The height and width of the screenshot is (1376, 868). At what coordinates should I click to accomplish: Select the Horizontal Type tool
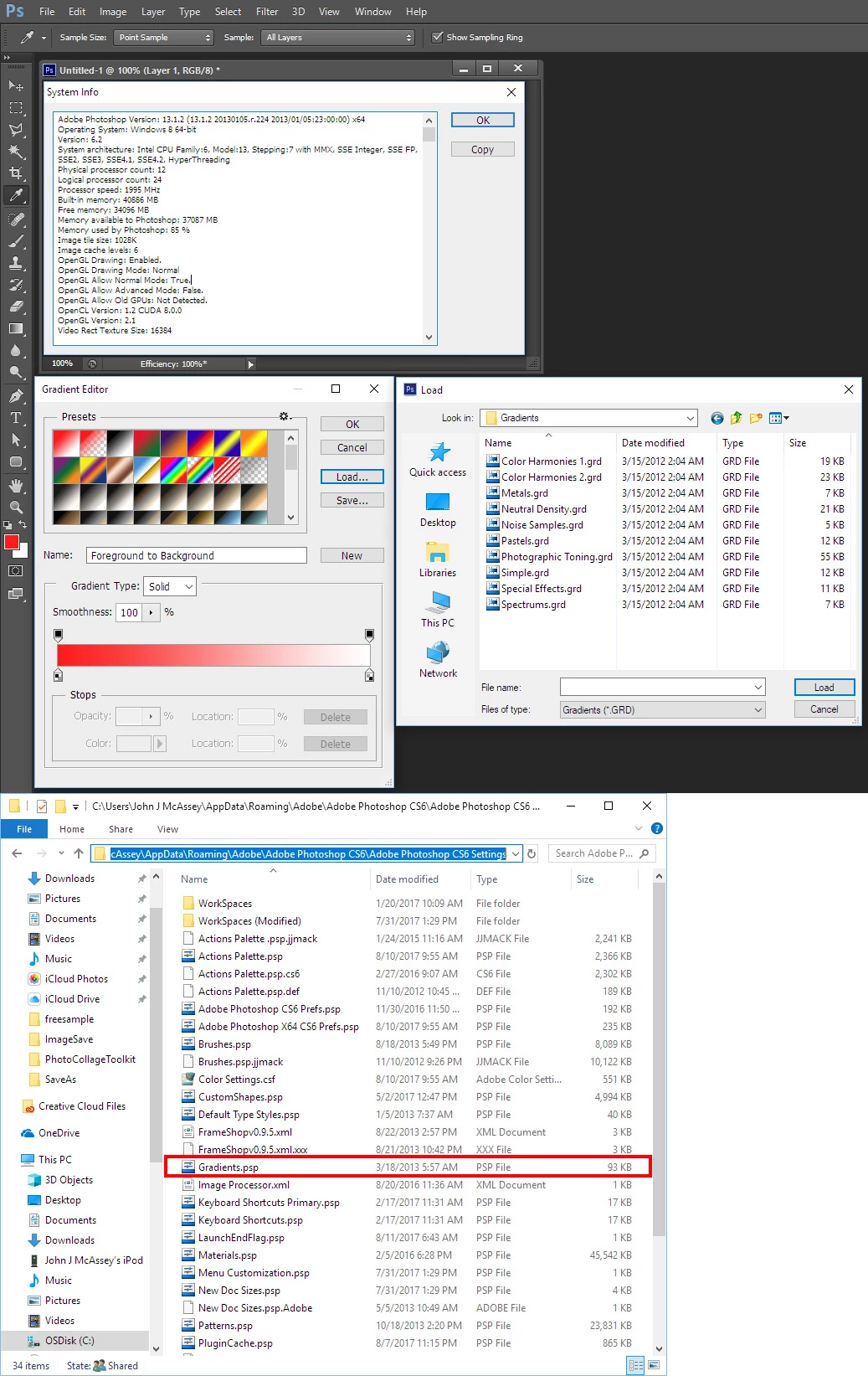click(16, 418)
